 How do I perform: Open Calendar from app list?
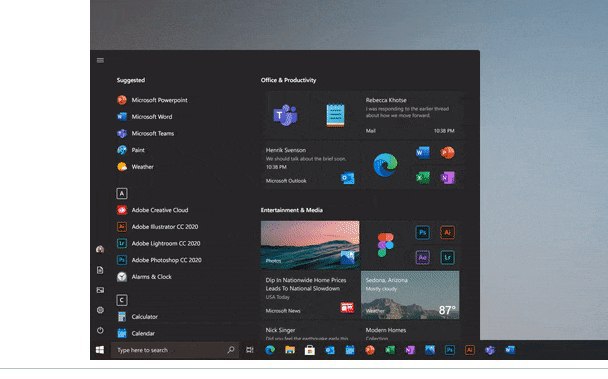click(136, 334)
